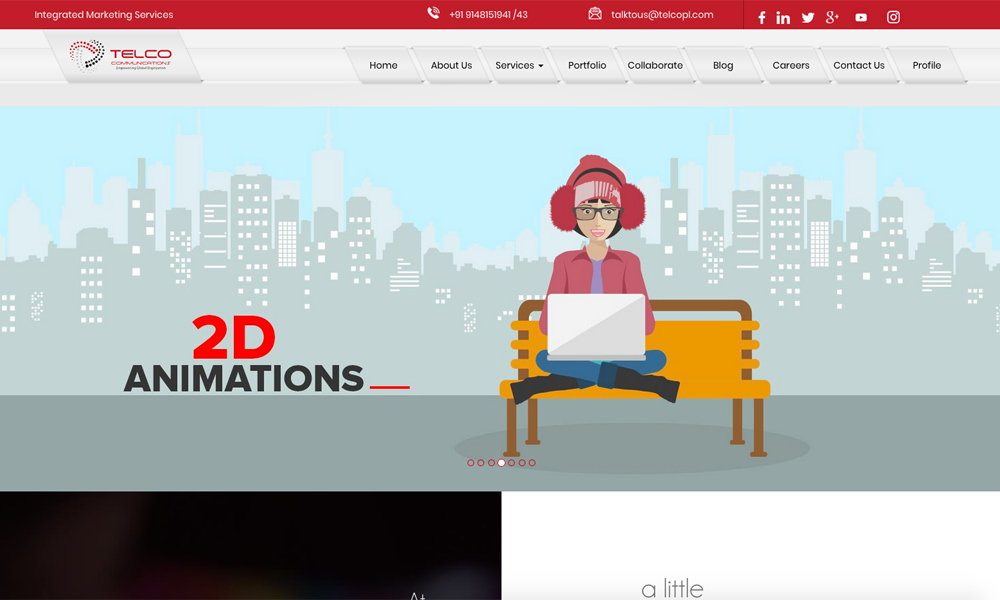Open the Portfolio menu item

point(587,66)
